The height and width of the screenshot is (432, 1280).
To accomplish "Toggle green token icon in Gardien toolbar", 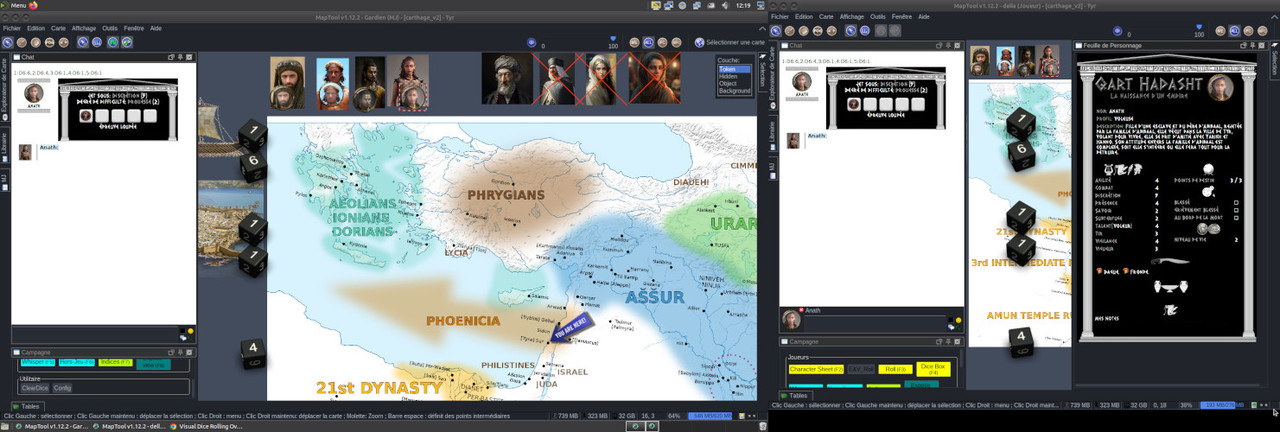I will coord(113,42).
